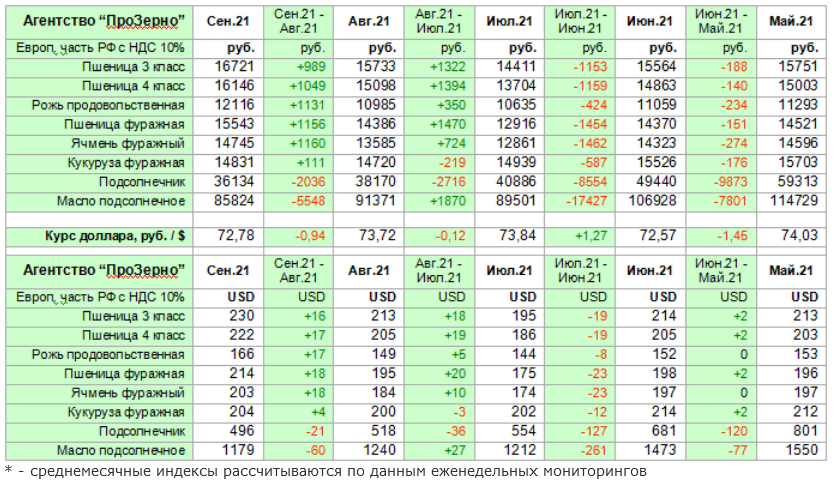This screenshot has width=835, height=483.
Task: Select 'Рожь продовольственная' label in the USD table
Action: point(108,355)
